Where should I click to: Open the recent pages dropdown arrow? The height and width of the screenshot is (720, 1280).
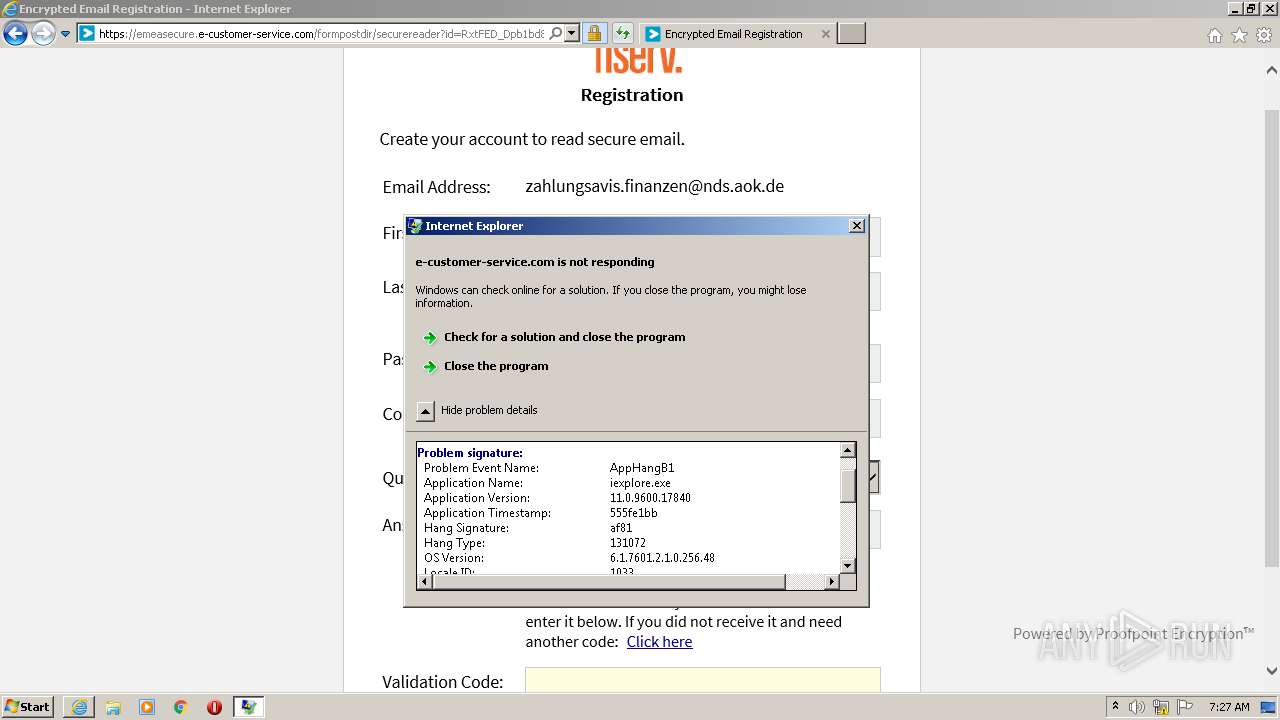pyautogui.click(x=66, y=34)
